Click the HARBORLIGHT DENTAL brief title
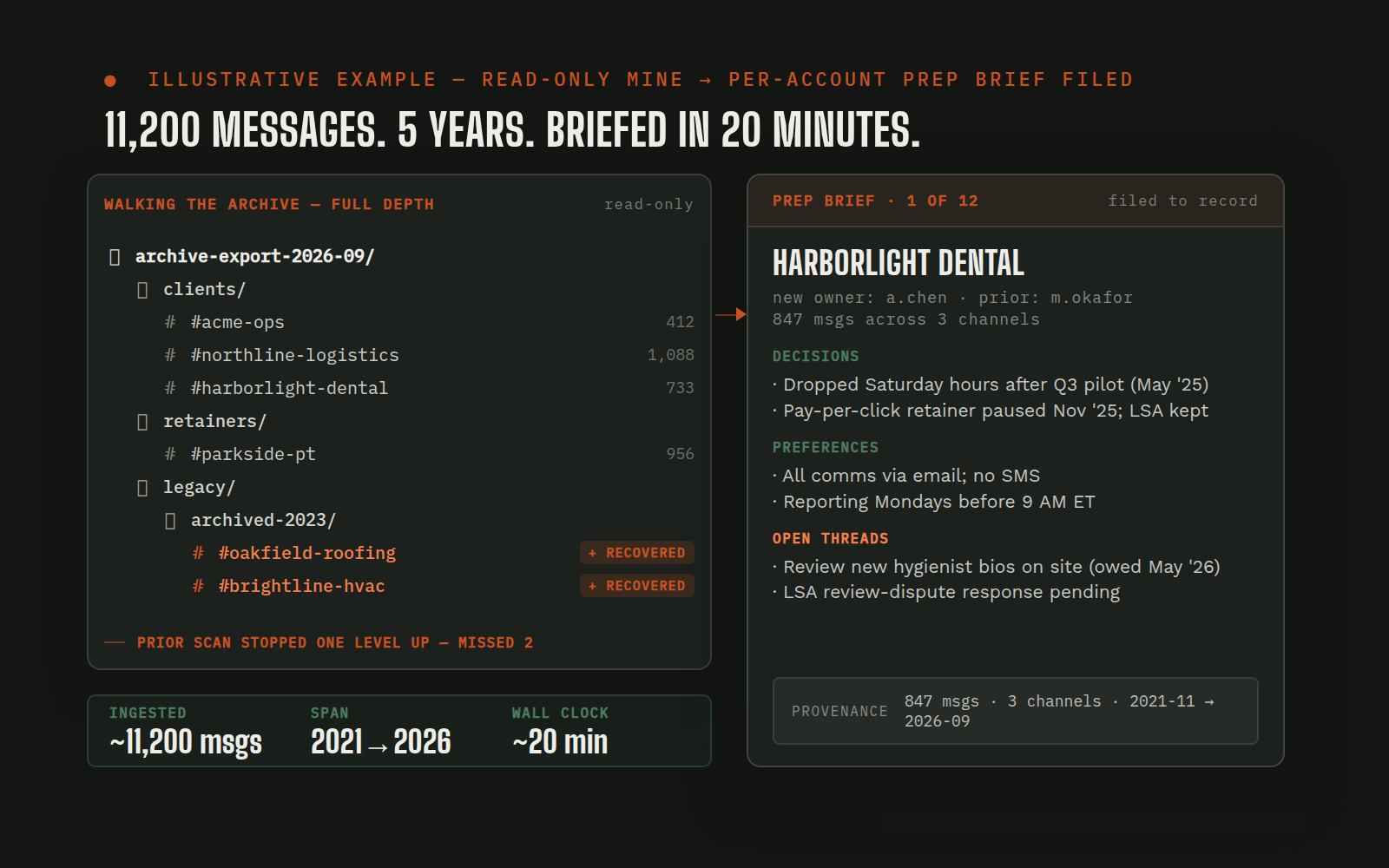This screenshot has height=868, width=1389. tap(899, 263)
